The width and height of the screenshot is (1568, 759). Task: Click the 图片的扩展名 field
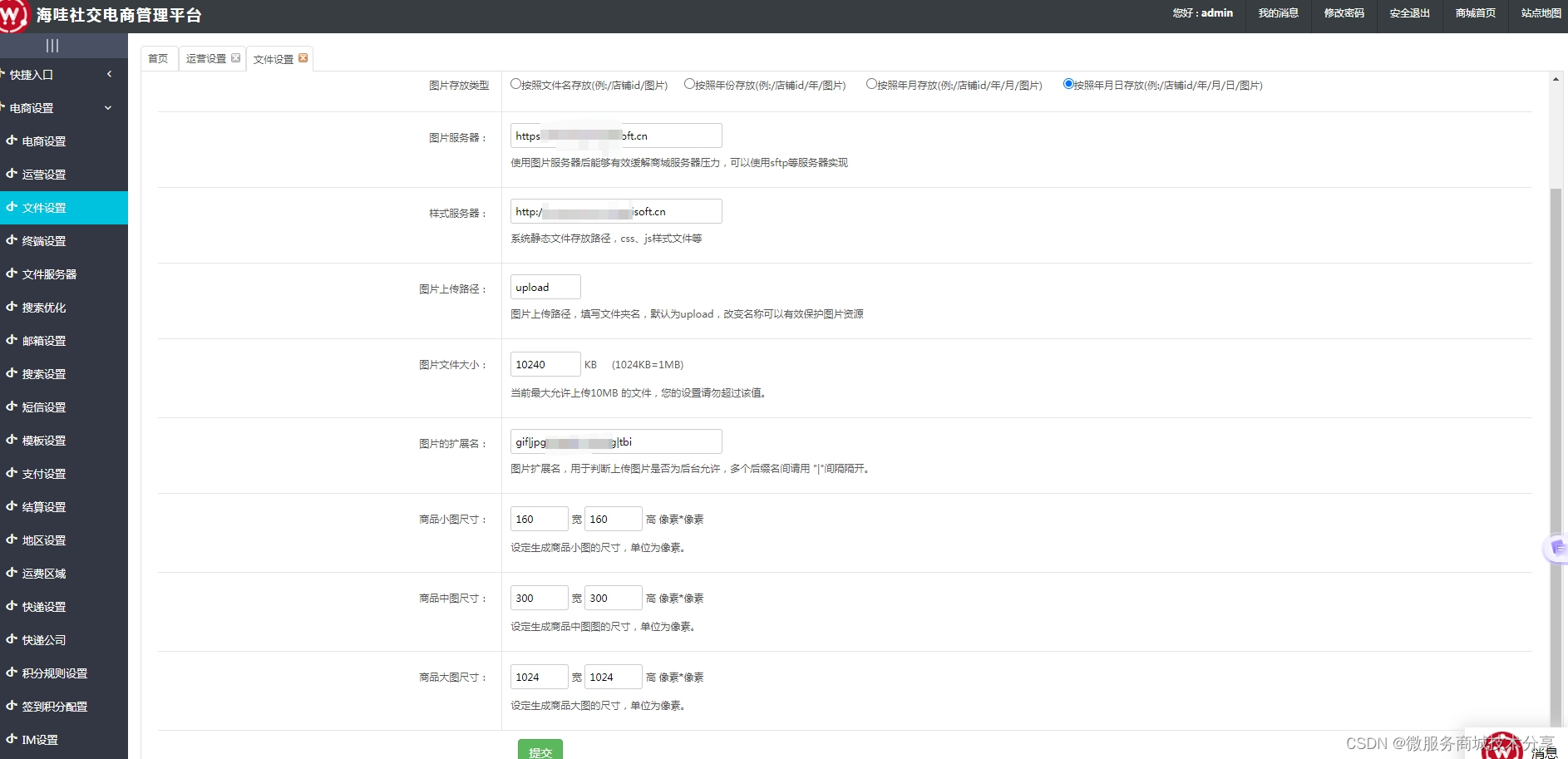[616, 441]
